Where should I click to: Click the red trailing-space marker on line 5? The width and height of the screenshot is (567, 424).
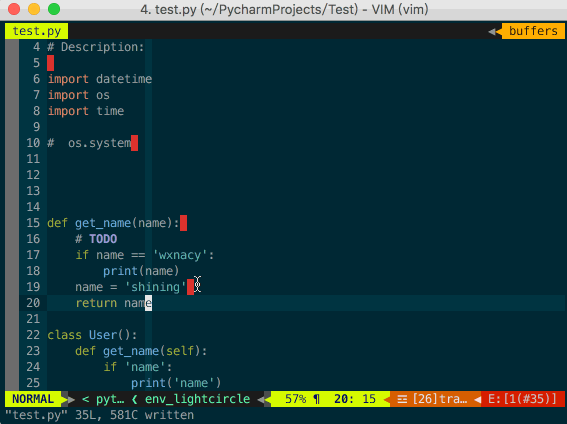[x=51, y=63]
